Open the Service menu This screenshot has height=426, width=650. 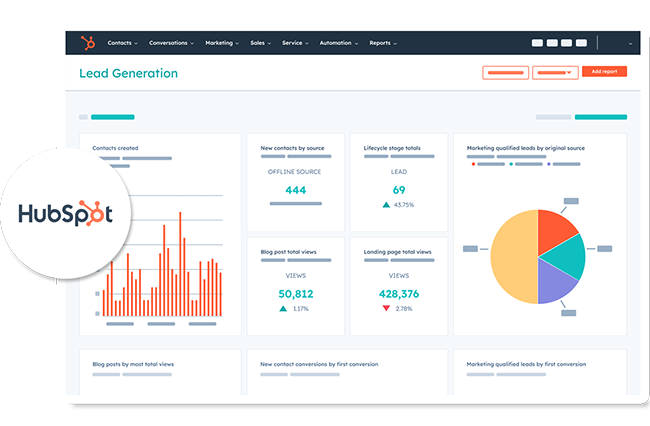[x=295, y=43]
